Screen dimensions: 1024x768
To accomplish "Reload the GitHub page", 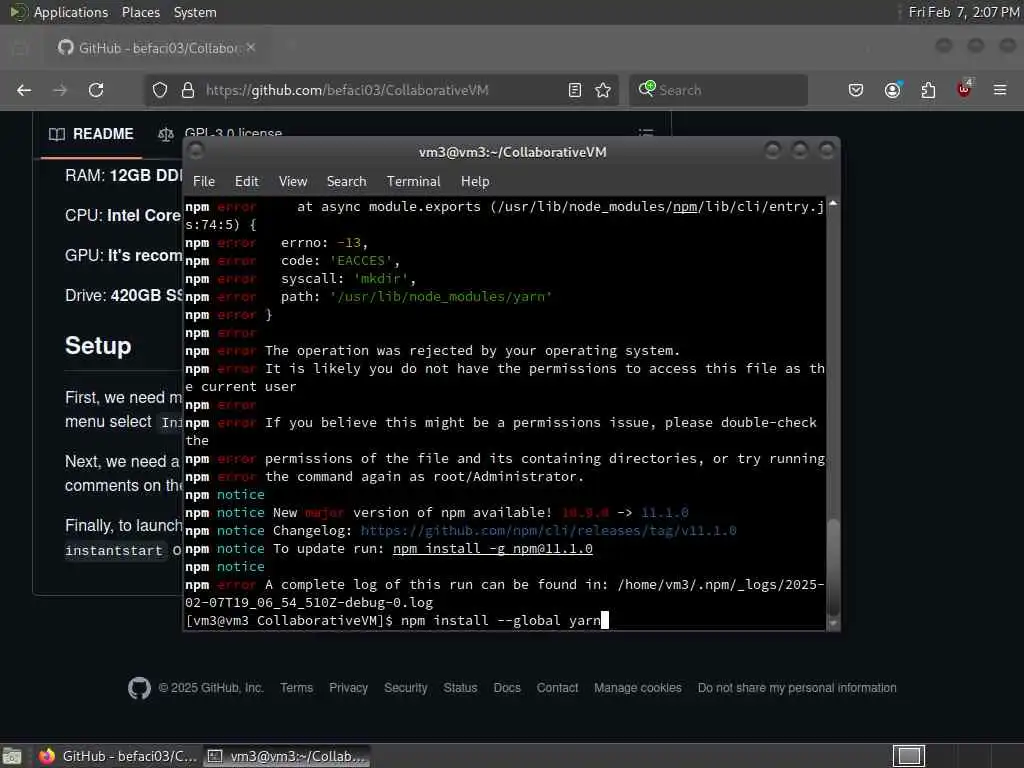I will [96, 90].
